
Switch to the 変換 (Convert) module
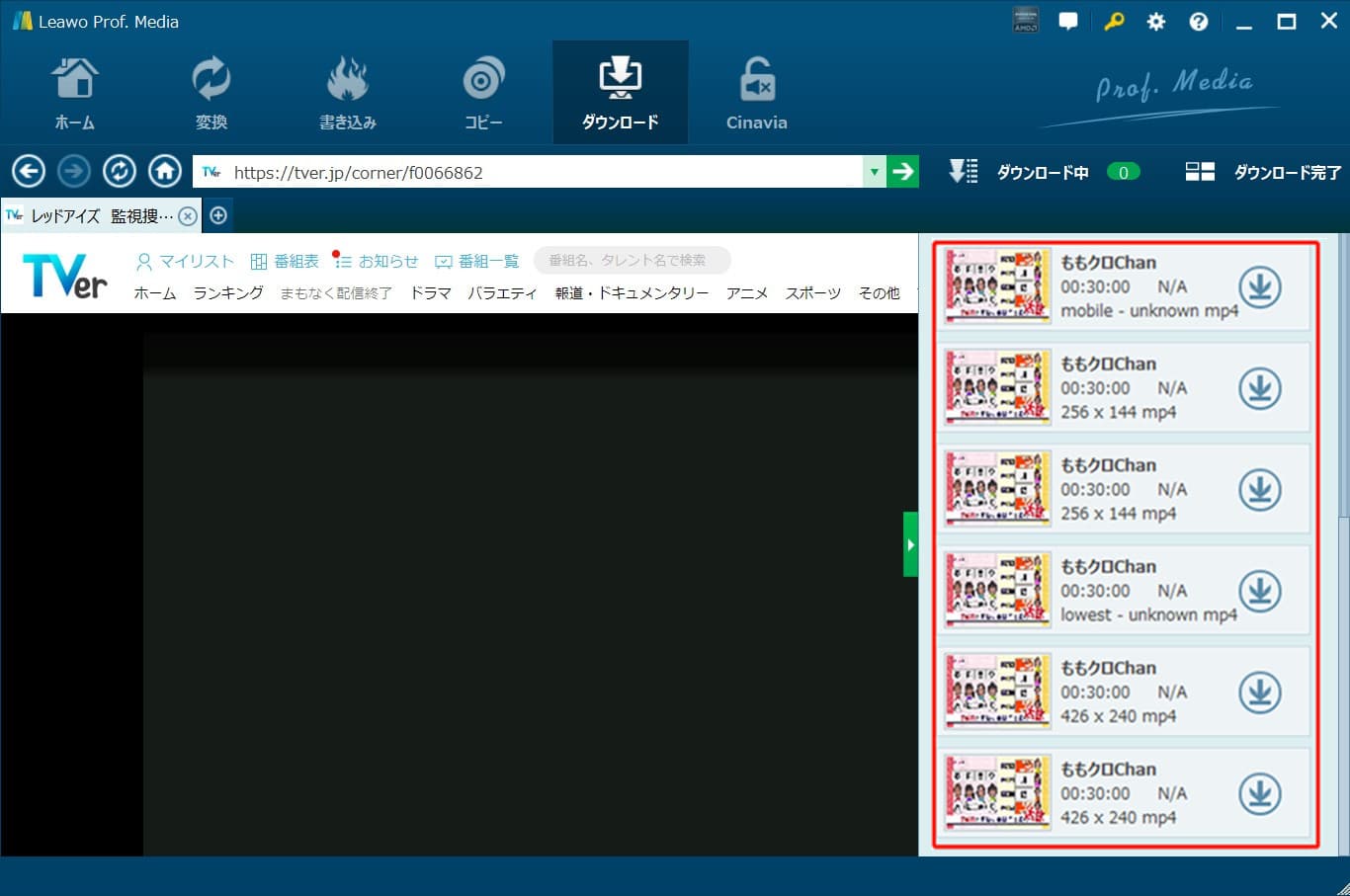tap(211, 91)
